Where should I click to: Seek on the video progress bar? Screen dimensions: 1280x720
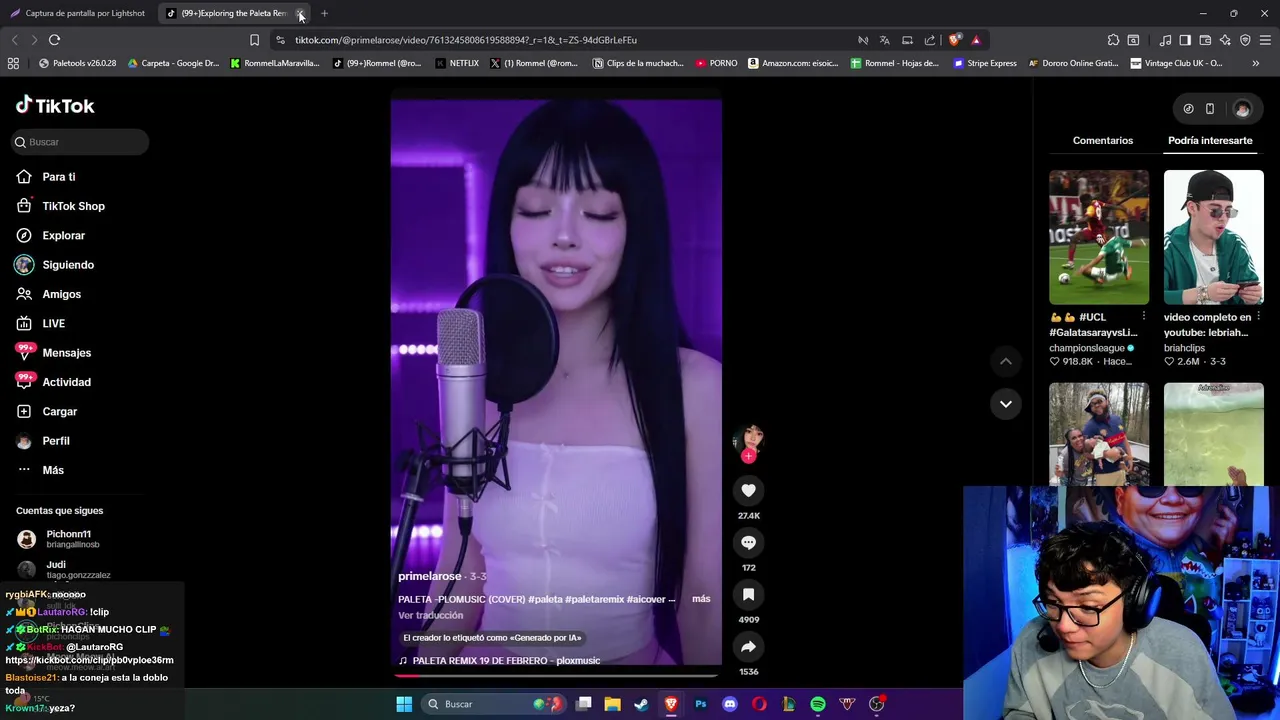tap(556, 676)
